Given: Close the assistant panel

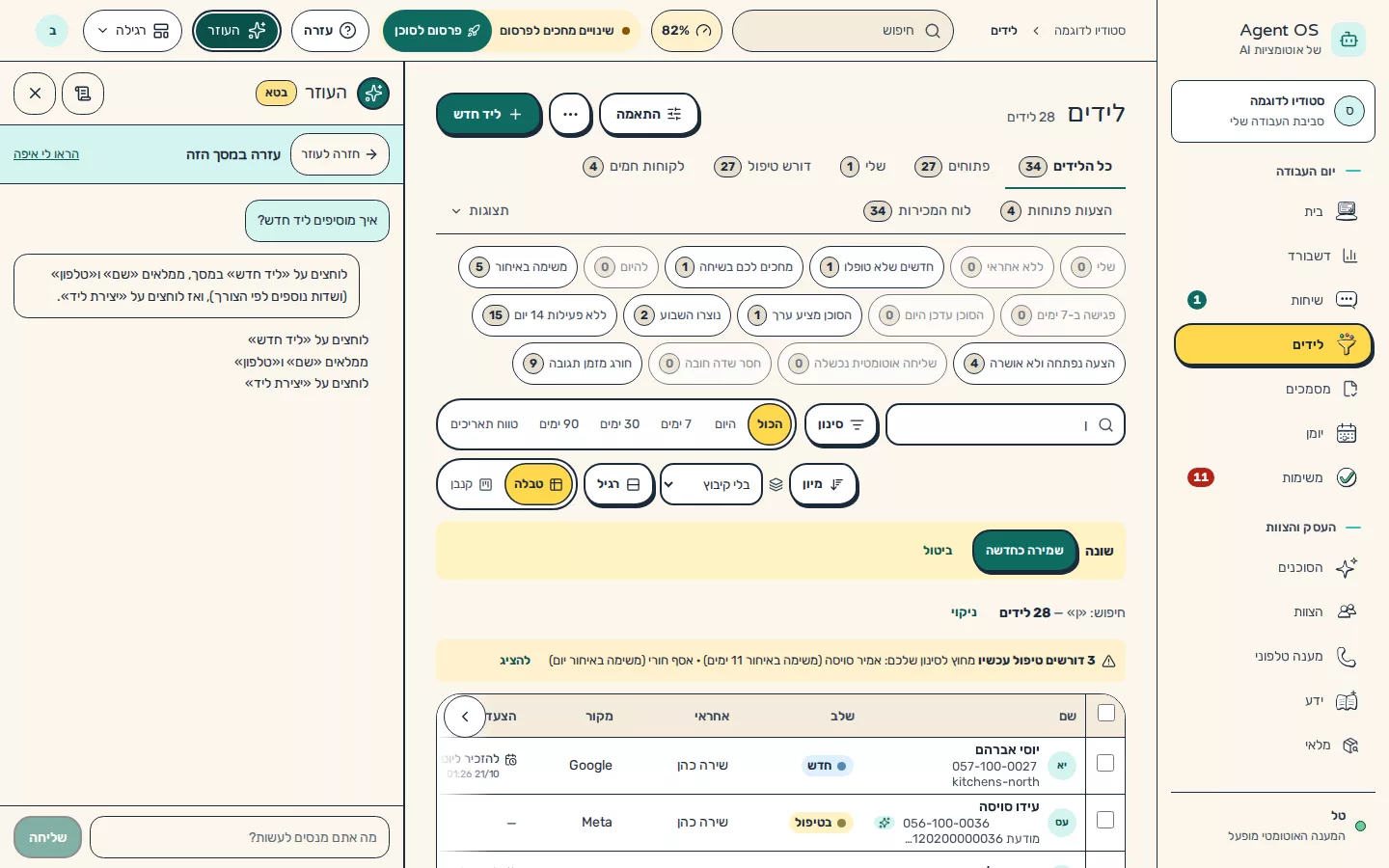Looking at the screenshot, I should coord(35,94).
